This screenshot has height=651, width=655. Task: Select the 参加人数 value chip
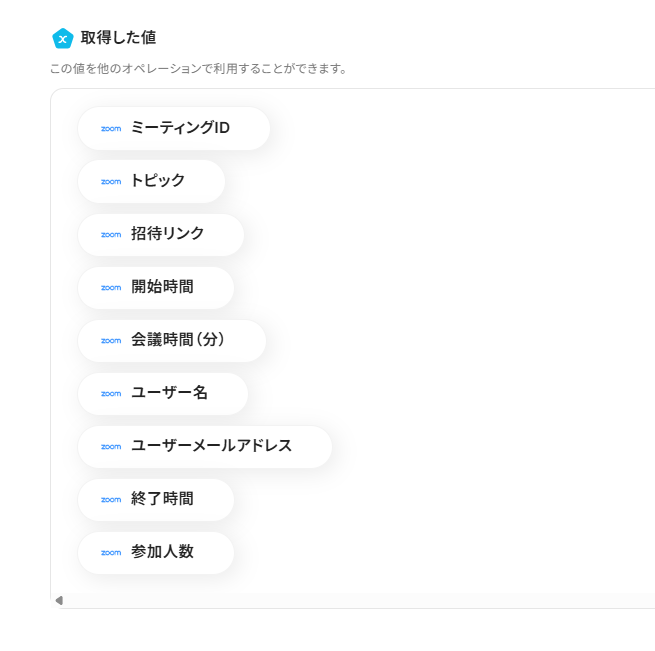tap(162, 553)
